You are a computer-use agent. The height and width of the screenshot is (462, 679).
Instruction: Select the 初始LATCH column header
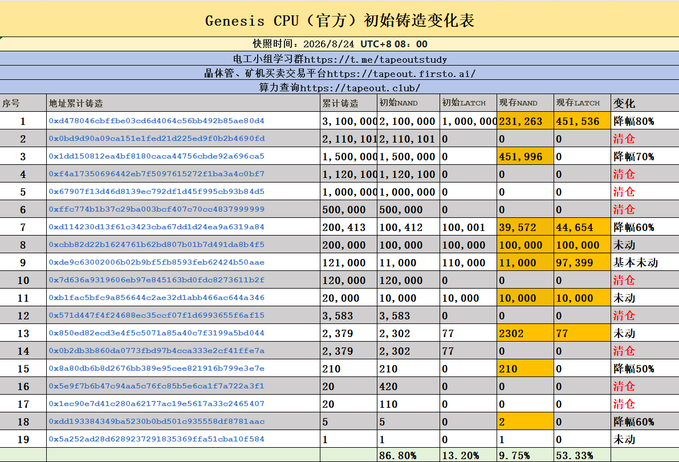point(469,103)
